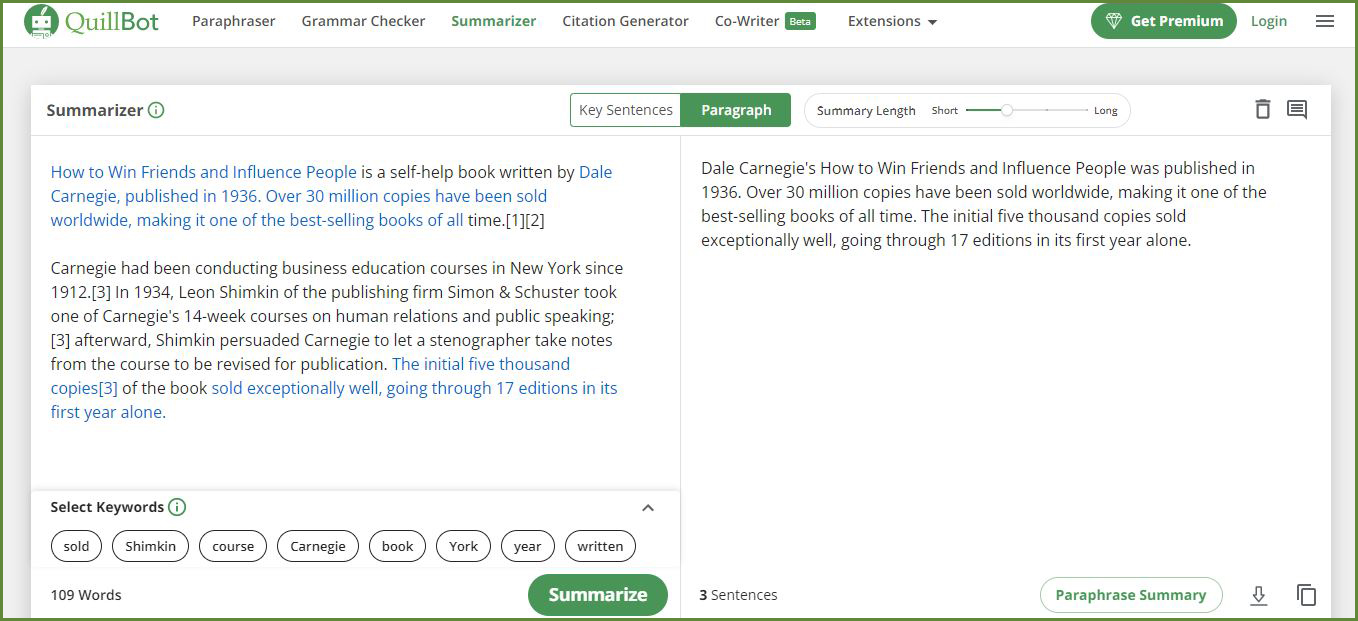
Task: Adjust the Summary Length slider handle
Action: click(1007, 110)
